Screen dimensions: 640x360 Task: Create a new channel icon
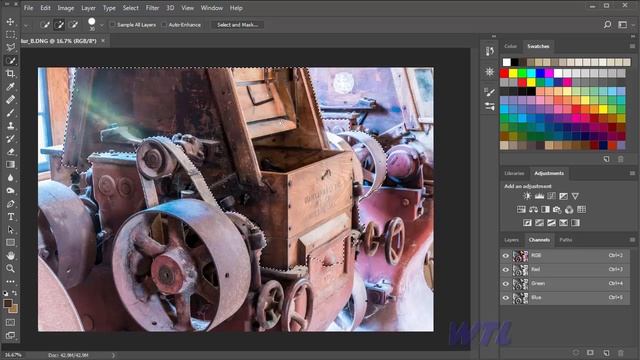tap(607, 353)
